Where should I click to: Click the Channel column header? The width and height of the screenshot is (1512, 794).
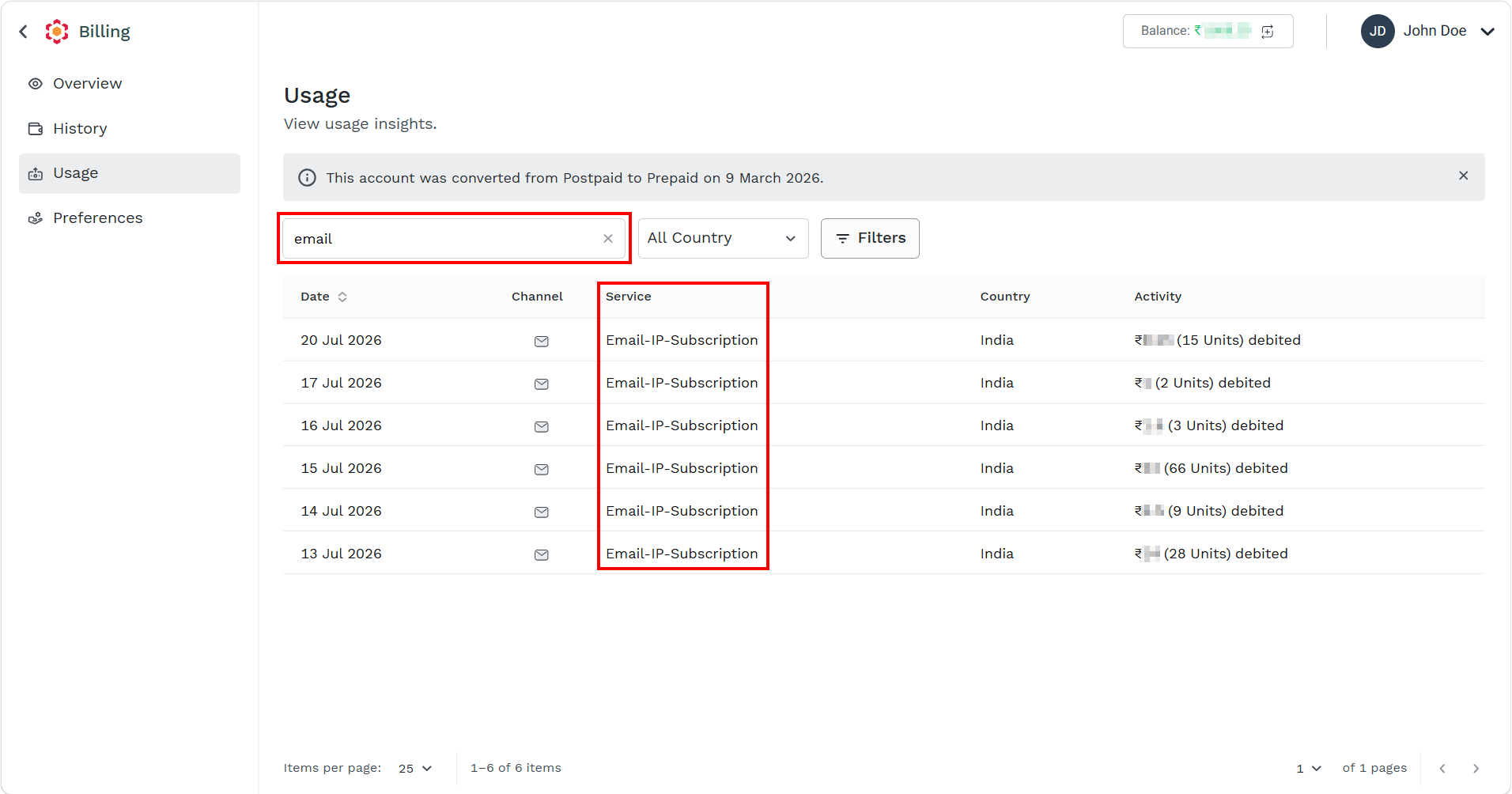[537, 297]
